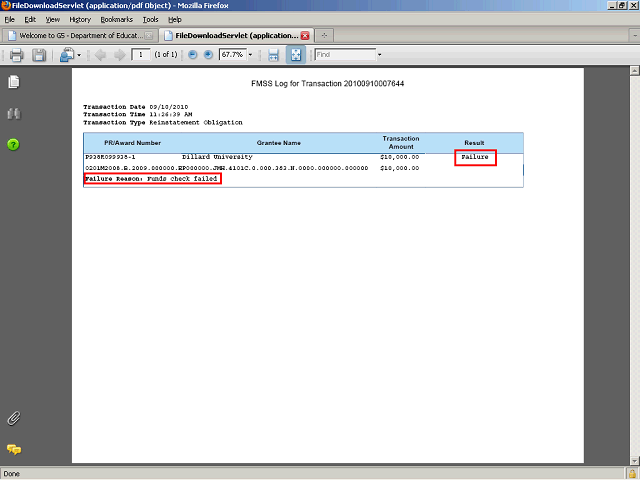Toggle the fit one full page icon

[x=296, y=55]
